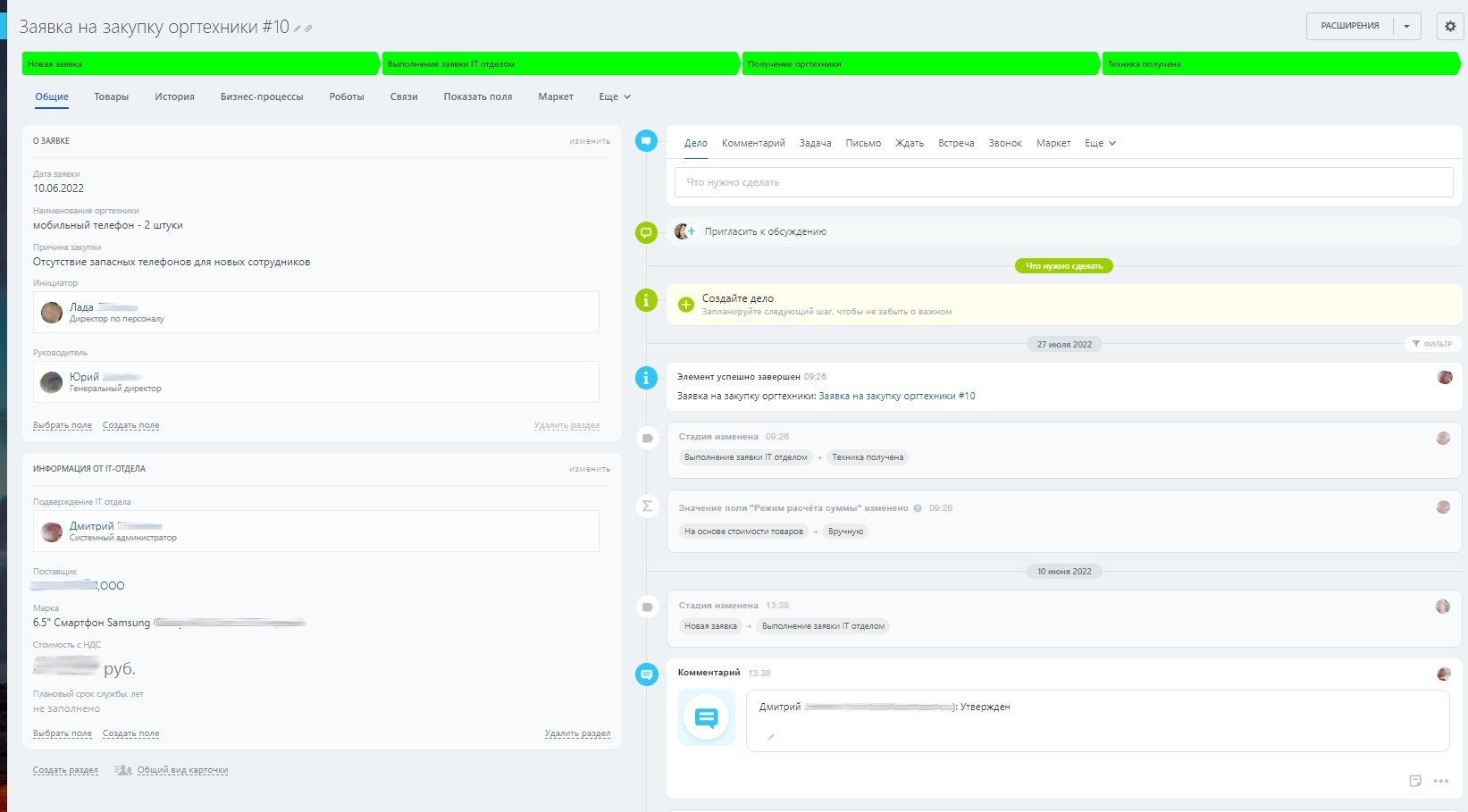Screen dimensions: 1468x812
Task: Open the link Заявка на закупку оргтехники #10
Action: [897, 396]
